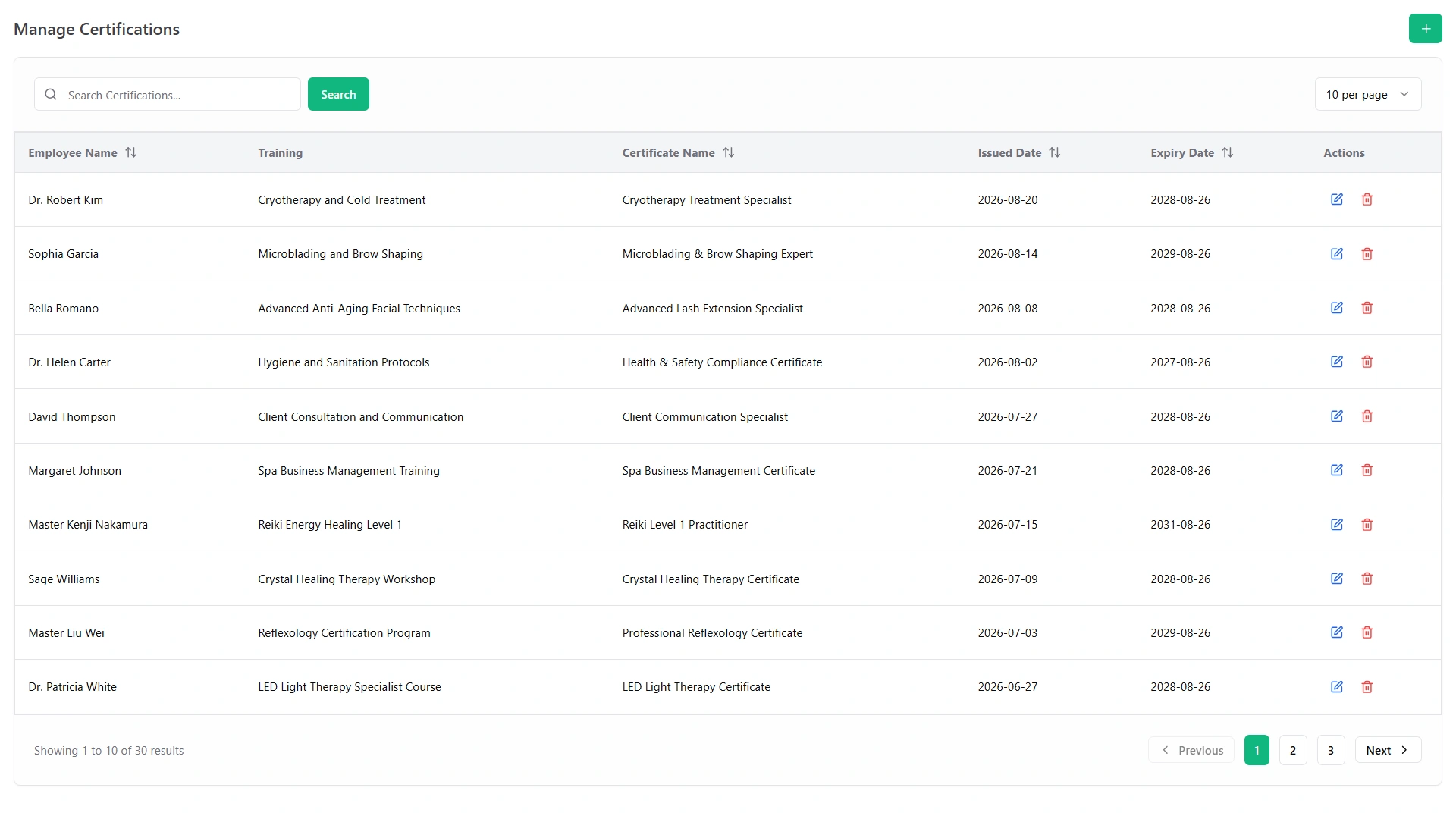Click the 'Showing 1 to 10 of 30 results' text
The width and height of the screenshot is (1456, 819).
pyautogui.click(x=108, y=751)
